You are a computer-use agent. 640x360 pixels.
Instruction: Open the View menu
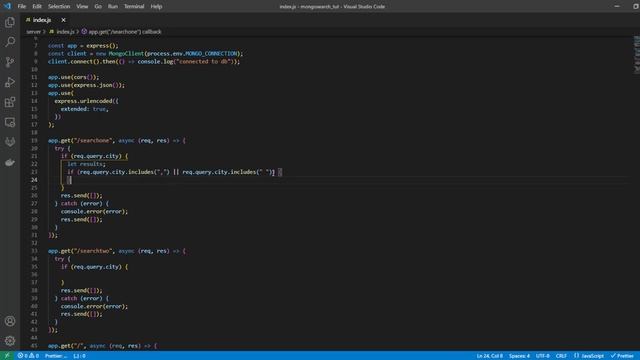pos(82,6)
